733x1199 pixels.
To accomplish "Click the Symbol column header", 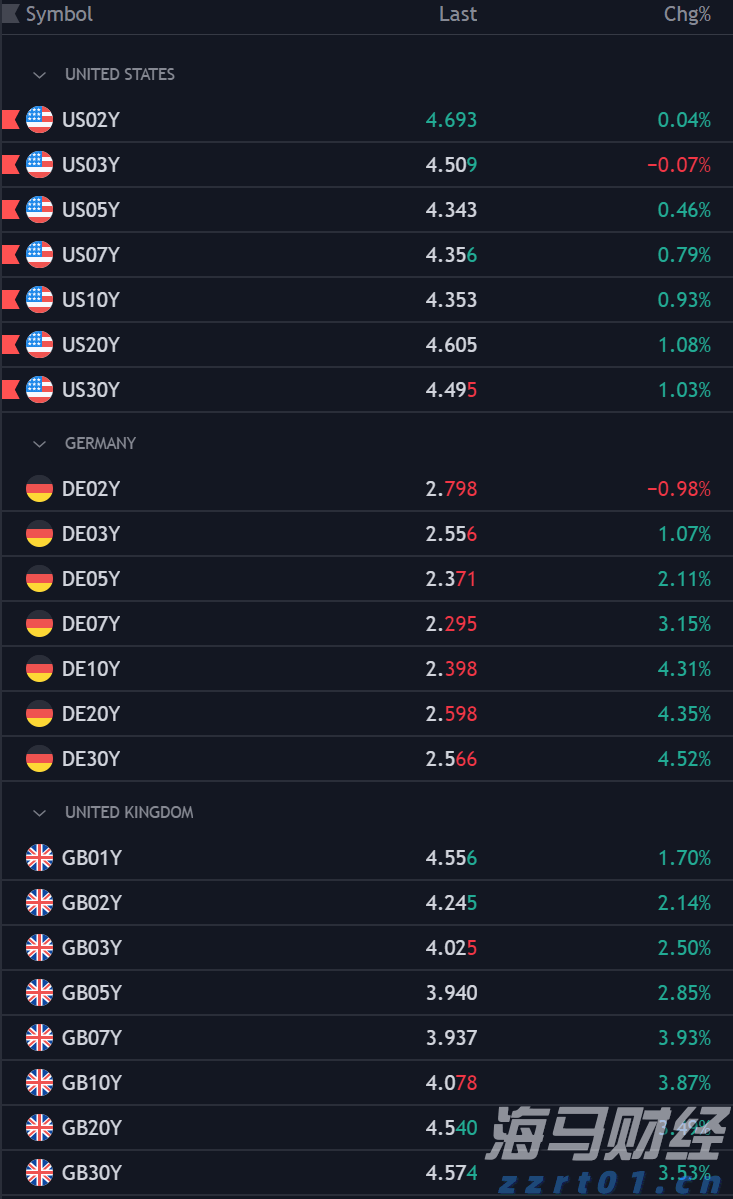I will tap(59, 14).
